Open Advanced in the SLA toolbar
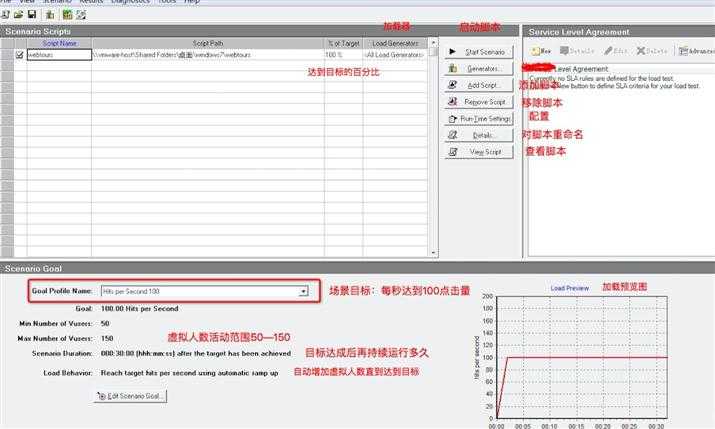715x429 pixels. pyautogui.click(x=696, y=51)
